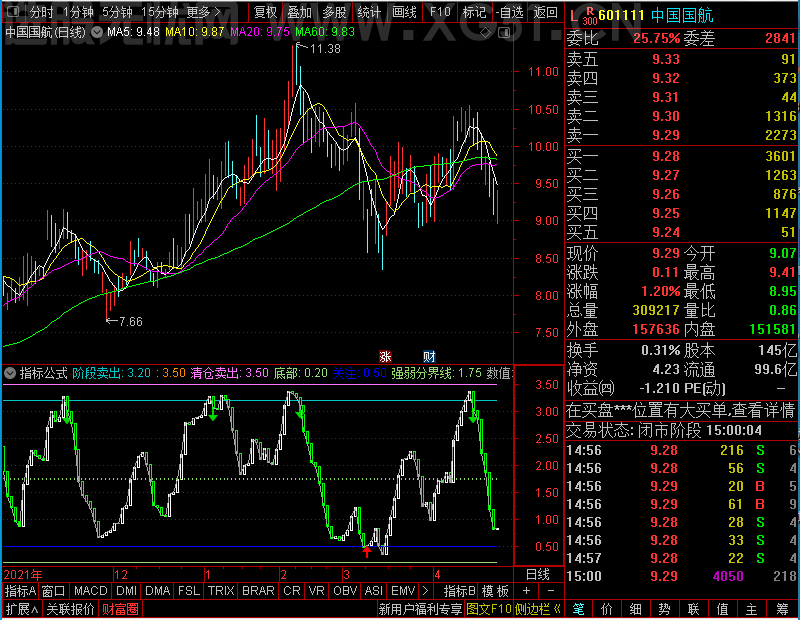Select the ASI indicator
This screenshot has height=620, width=800.
click(374, 591)
